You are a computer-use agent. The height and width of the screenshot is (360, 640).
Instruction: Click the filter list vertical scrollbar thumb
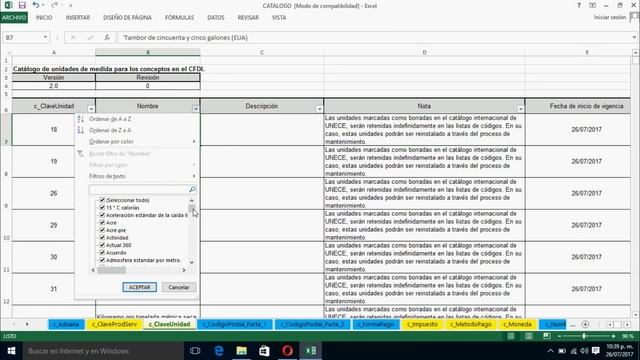[191, 208]
